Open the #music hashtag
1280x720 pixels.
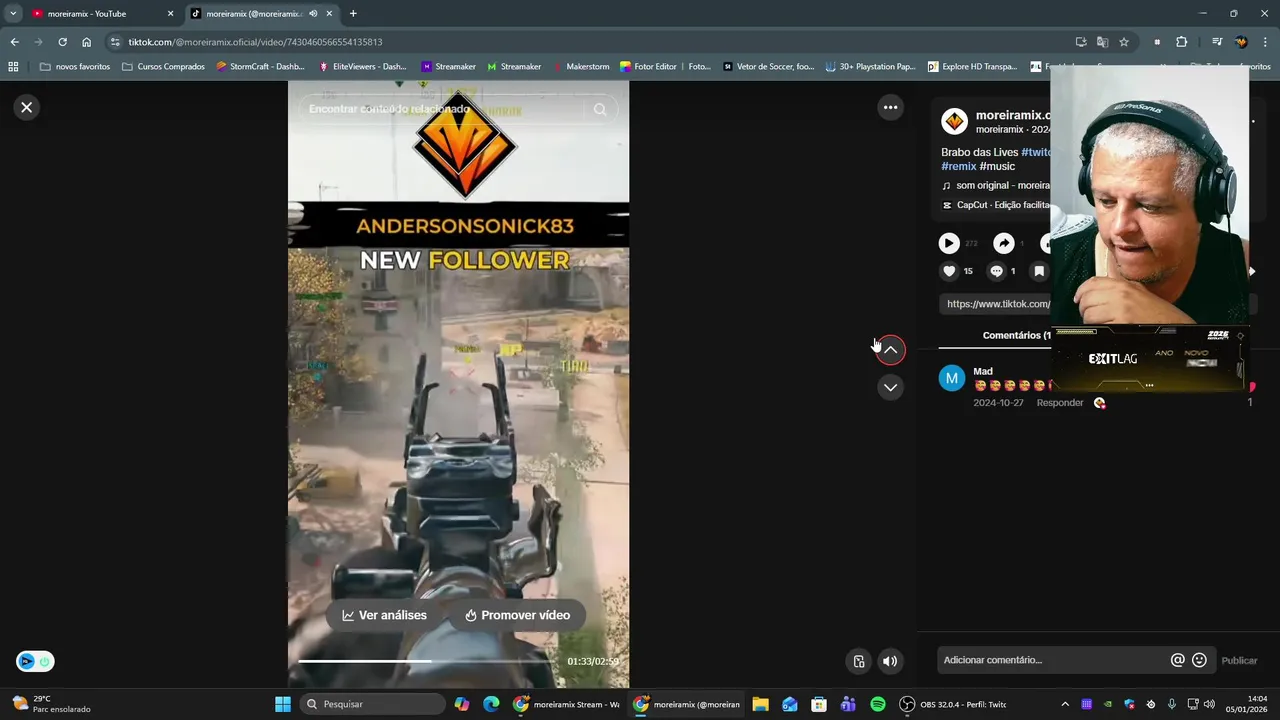pos(997,166)
